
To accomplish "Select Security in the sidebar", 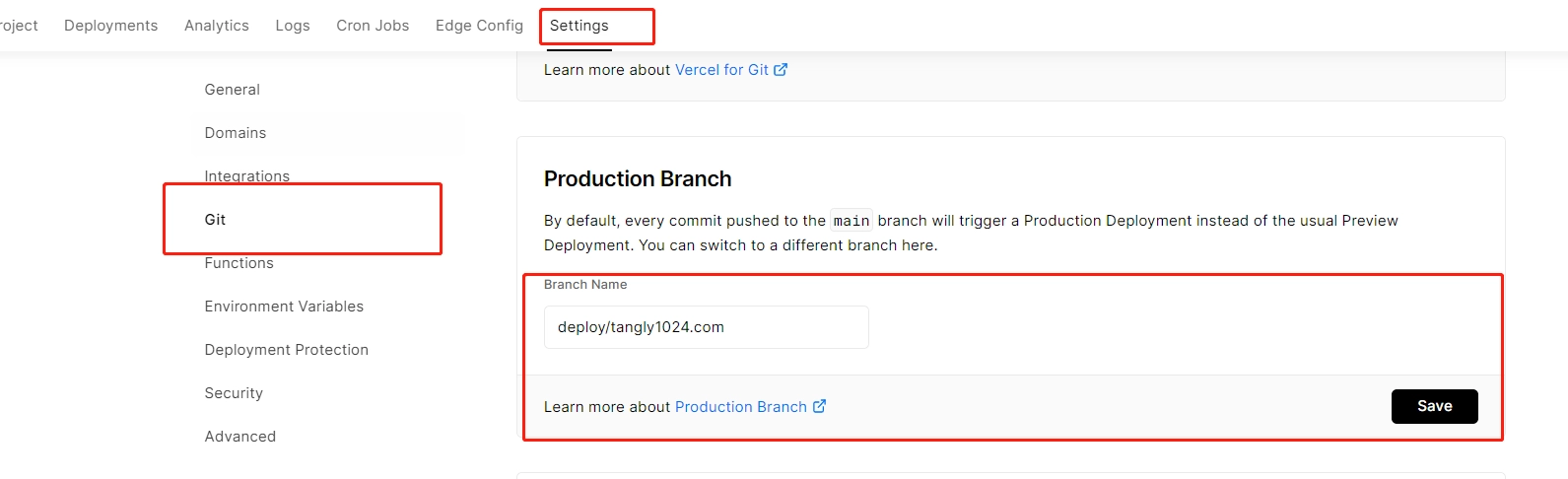I will click(x=234, y=393).
